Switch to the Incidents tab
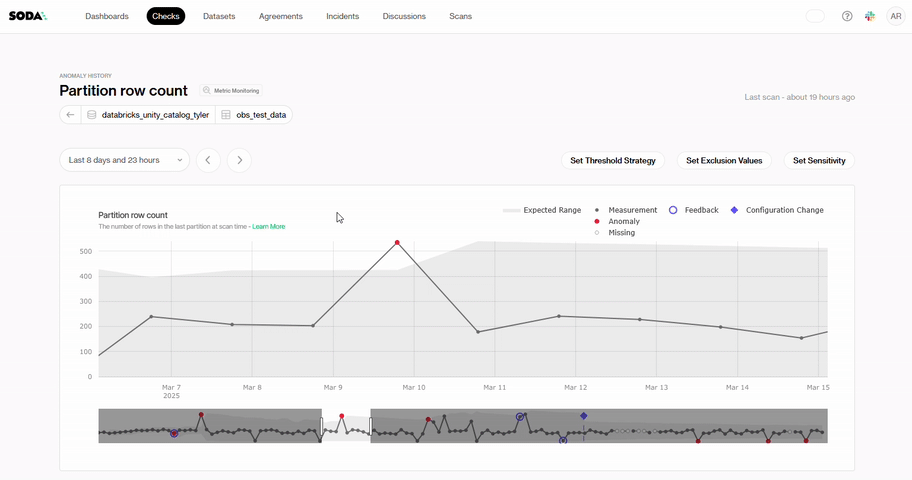Screen dimensions: 912x480 pyautogui.click(x=342, y=16)
